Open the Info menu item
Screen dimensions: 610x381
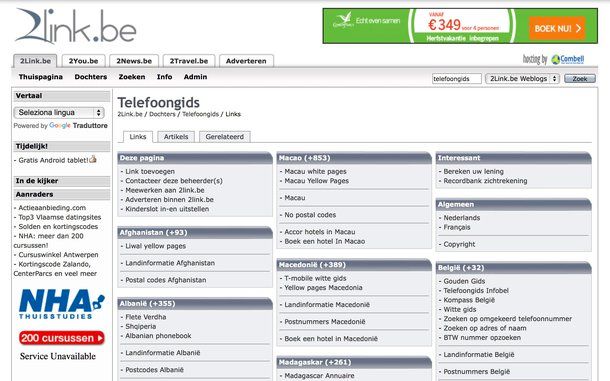165,77
